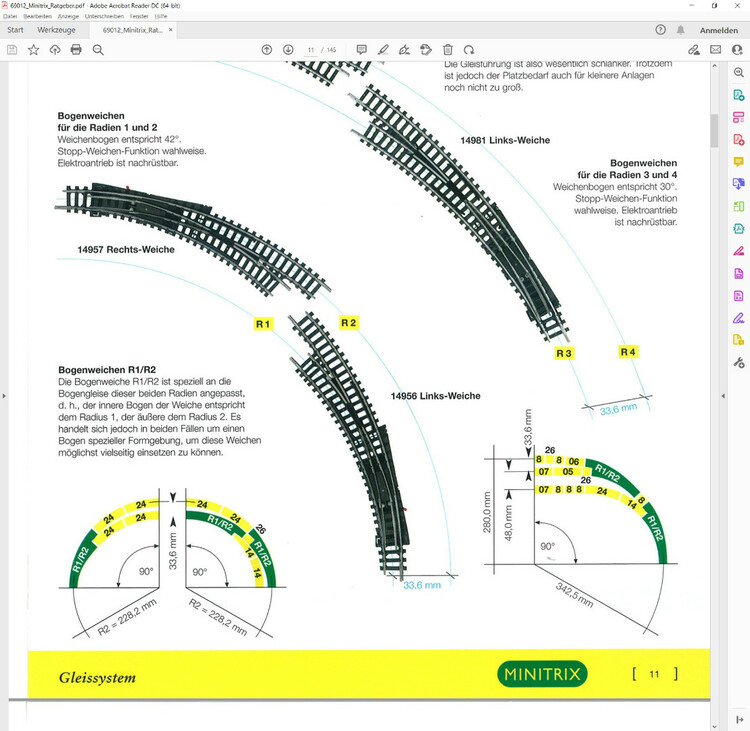Send file by email envelope icon
Image resolution: width=750 pixels, height=731 pixels.
click(716, 50)
